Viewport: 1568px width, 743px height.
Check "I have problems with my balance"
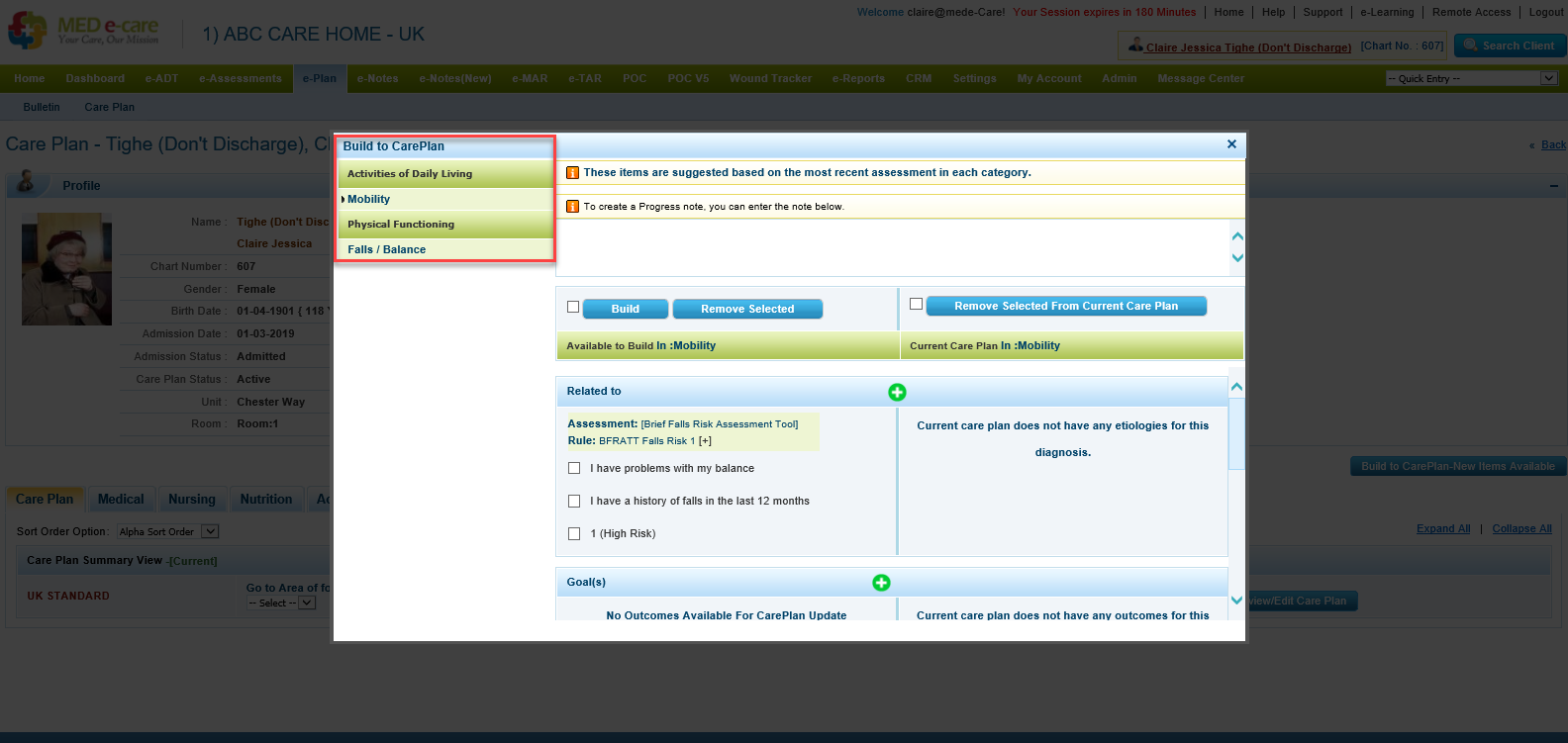click(x=574, y=468)
